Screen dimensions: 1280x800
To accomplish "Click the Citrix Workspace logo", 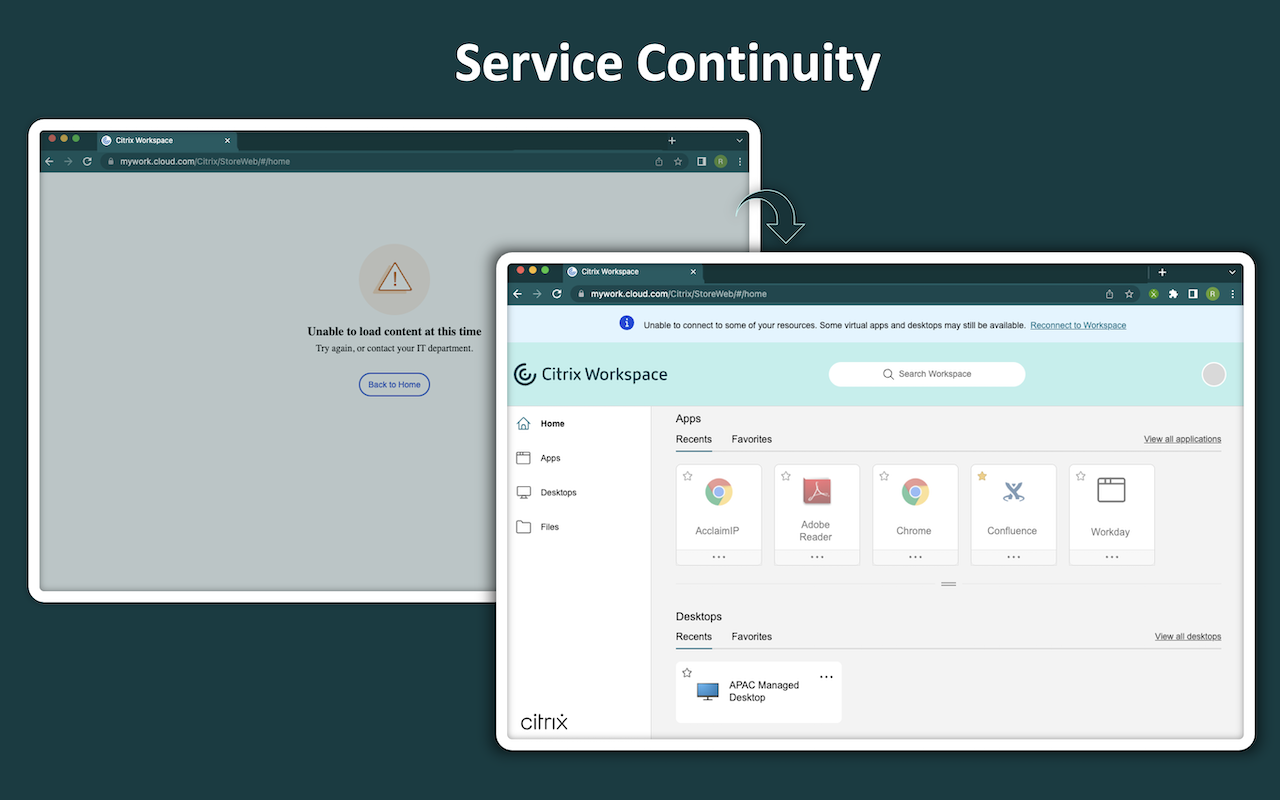I will click(x=590, y=374).
